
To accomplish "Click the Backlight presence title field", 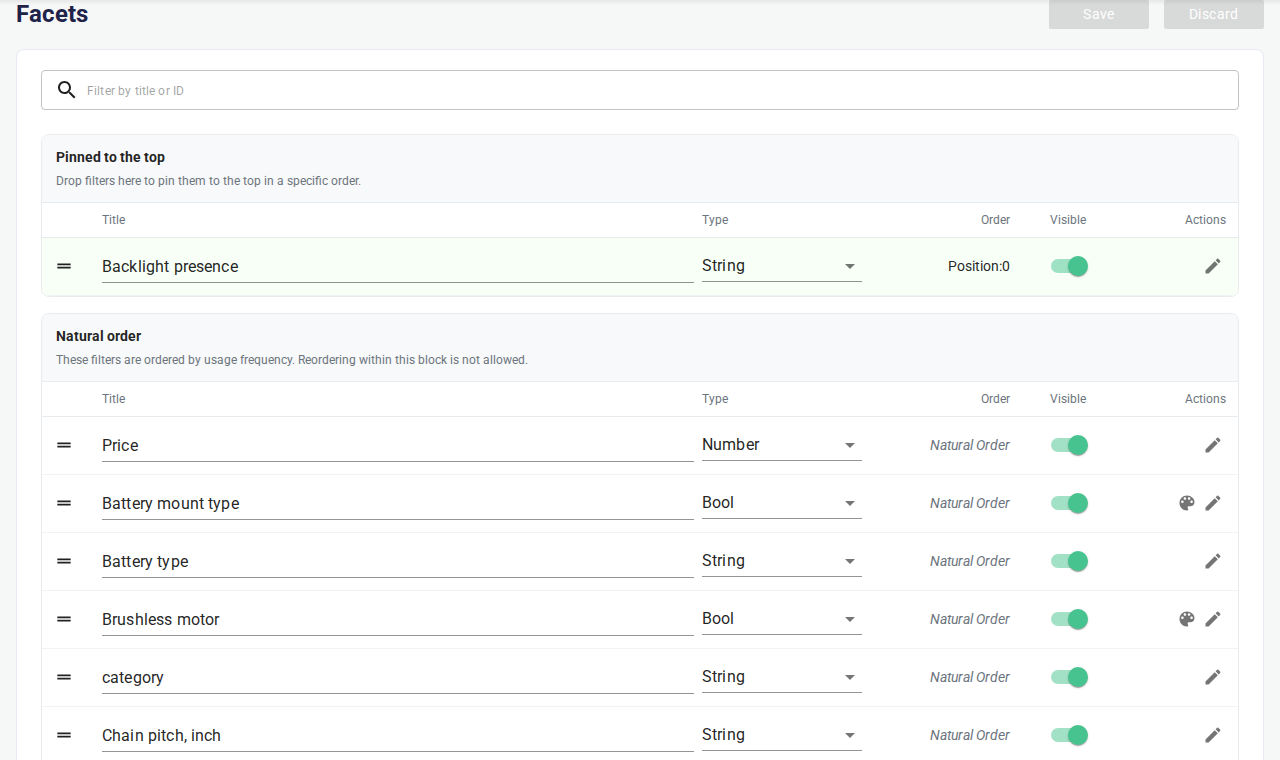I will [x=398, y=266].
